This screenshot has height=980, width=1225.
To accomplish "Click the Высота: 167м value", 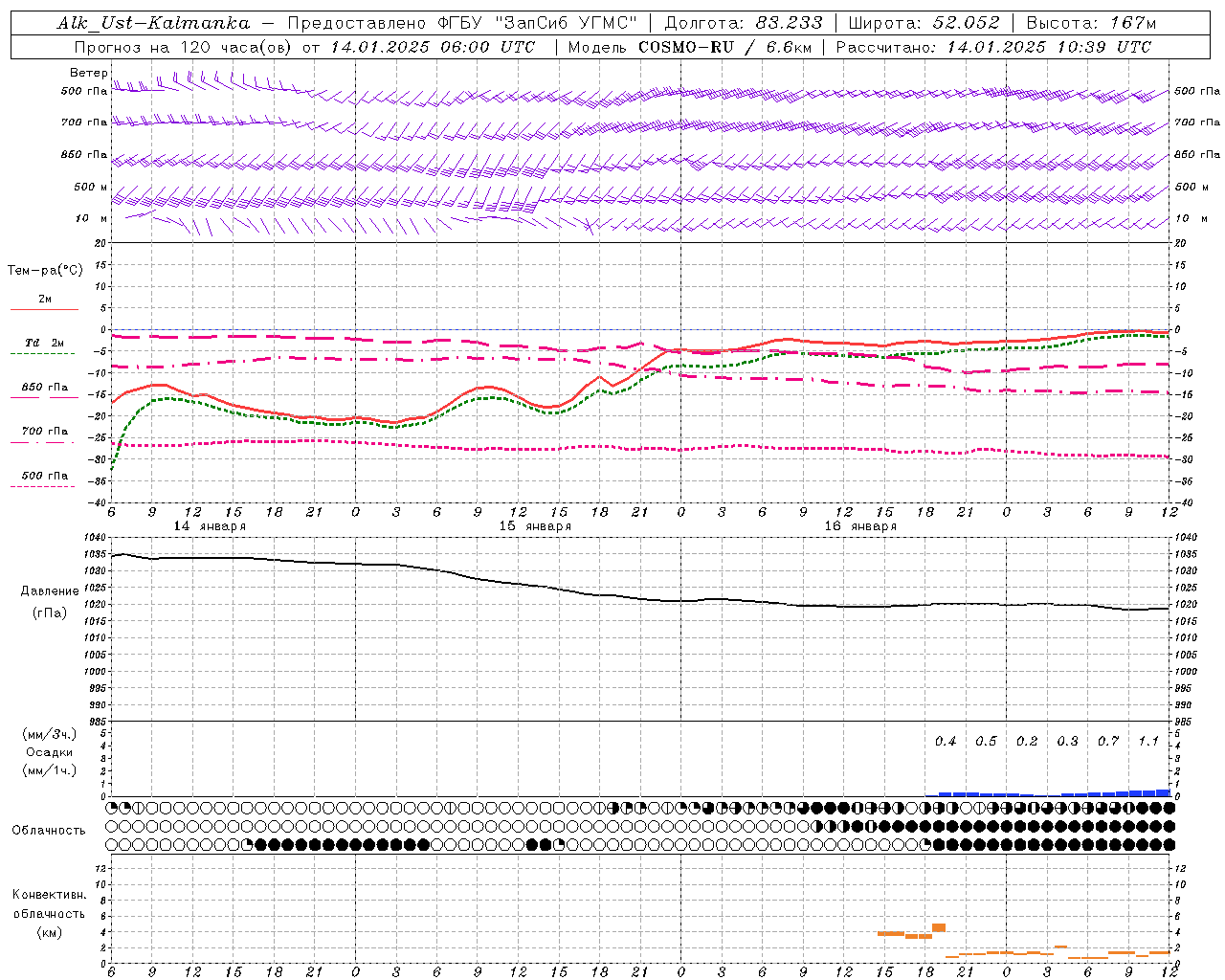I will tap(1092, 23).
